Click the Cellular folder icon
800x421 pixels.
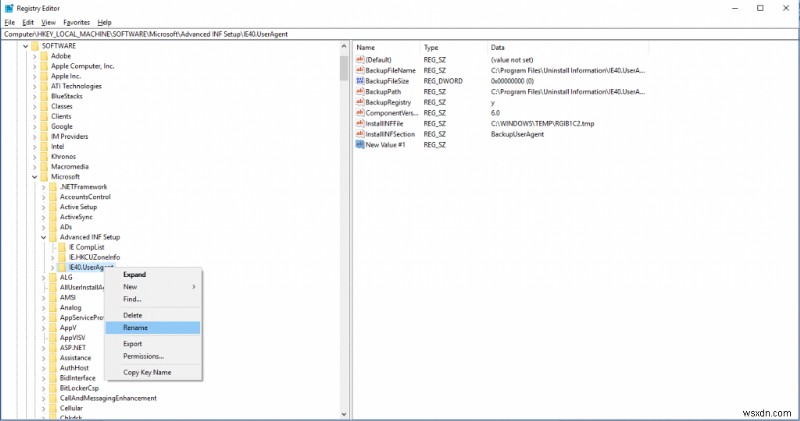pyautogui.click(x=53, y=408)
